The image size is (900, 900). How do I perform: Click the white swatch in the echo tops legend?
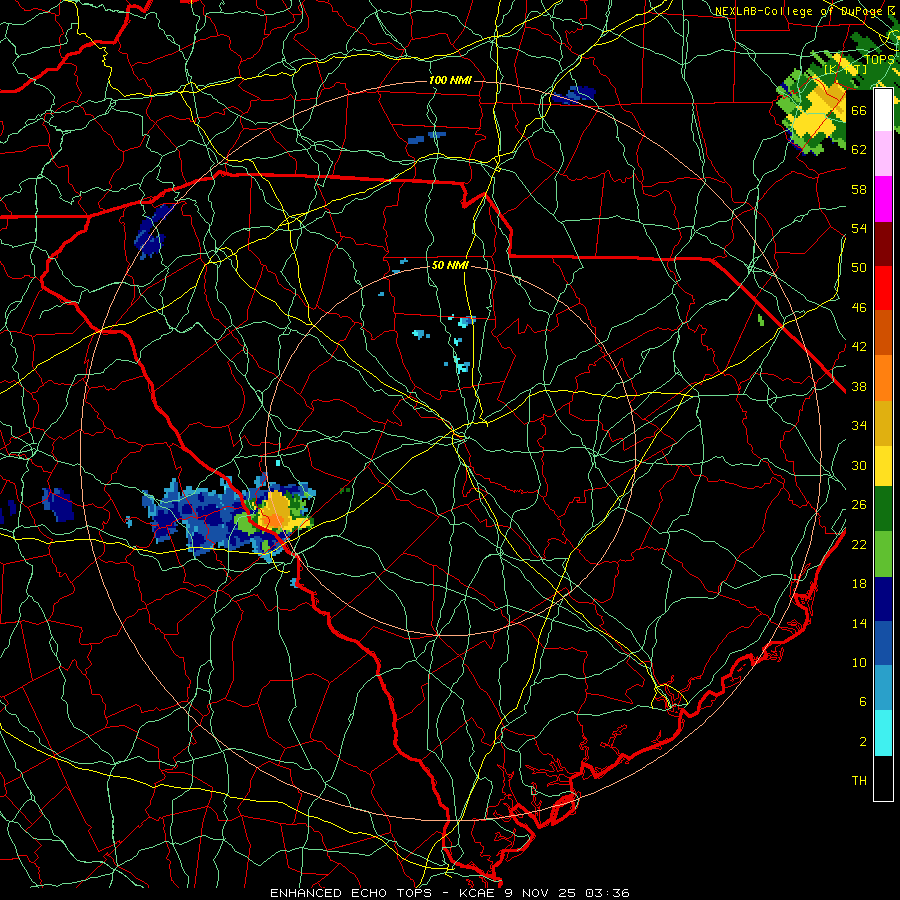[x=883, y=110]
